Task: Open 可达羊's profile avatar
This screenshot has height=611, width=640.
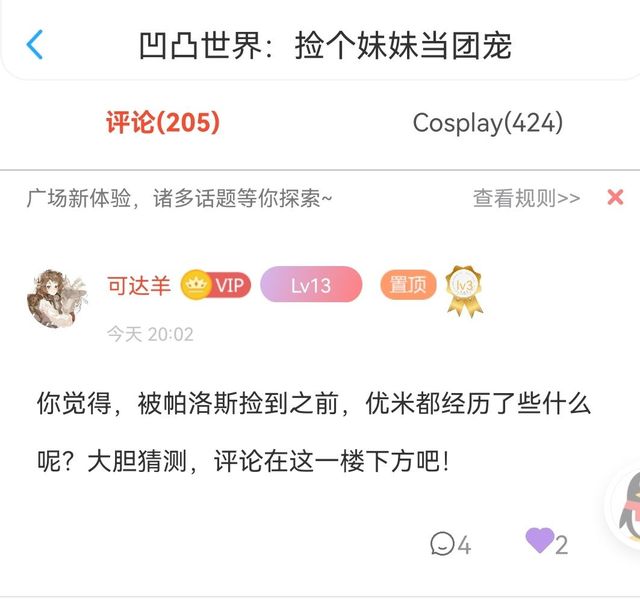Action: (57, 298)
